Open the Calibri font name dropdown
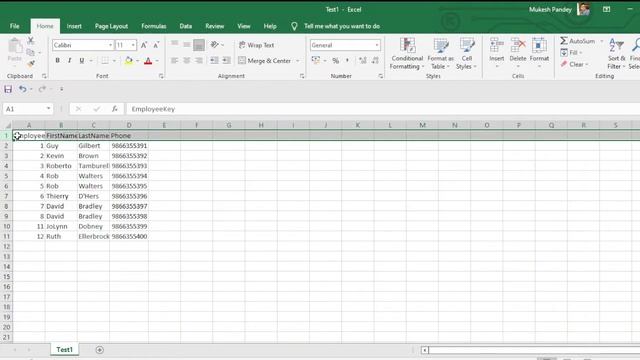Screen dimensions: 640x360 coord(110,45)
